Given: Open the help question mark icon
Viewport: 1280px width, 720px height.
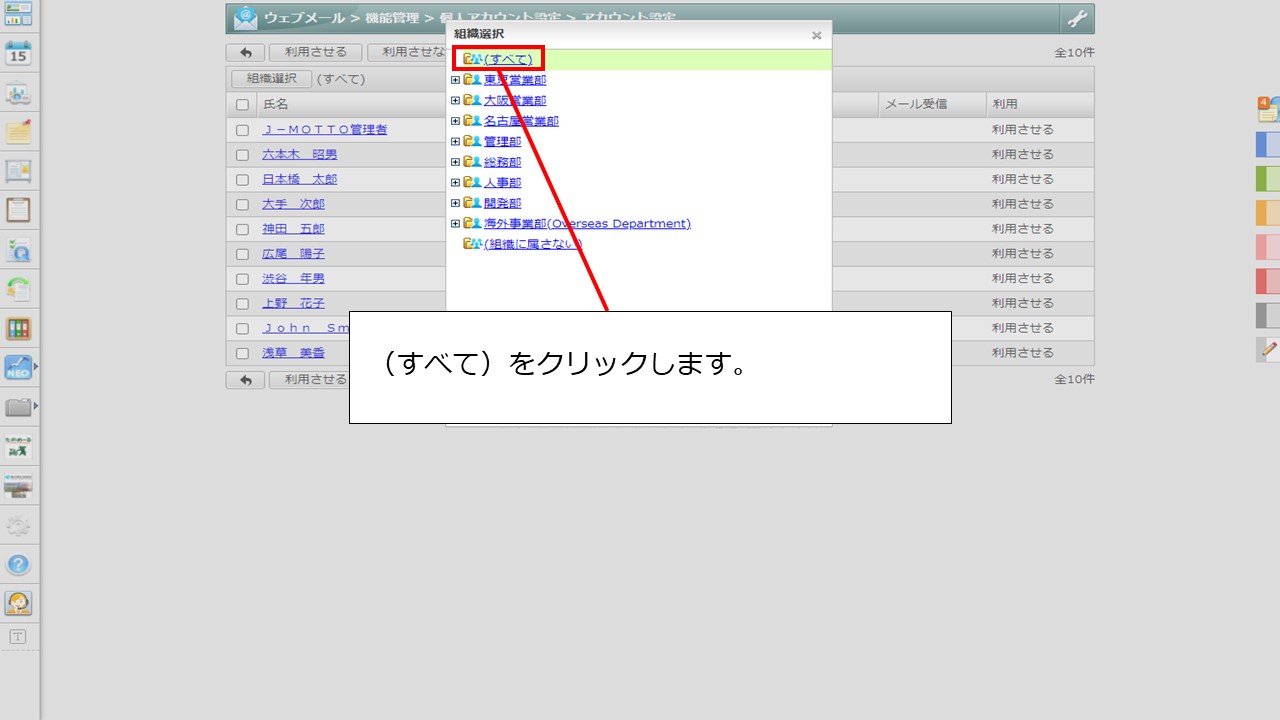Looking at the screenshot, I should click(x=18, y=564).
